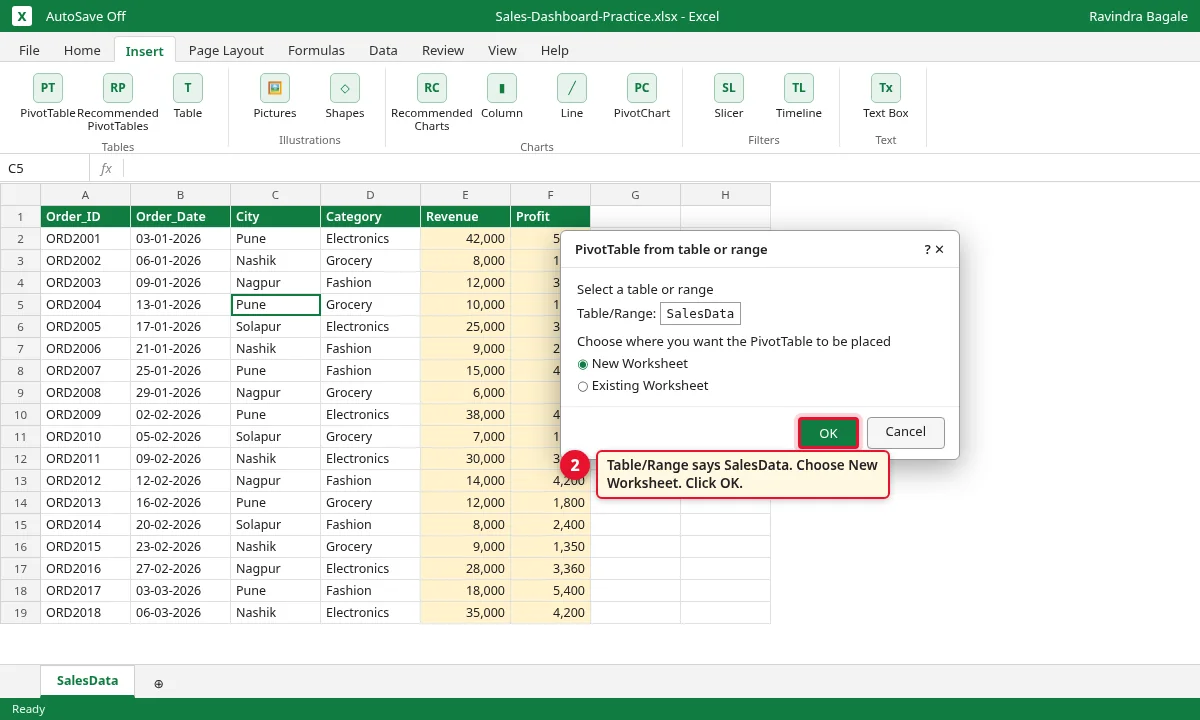
Task: Click revenue cell 42,000
Action: [465, 238]
